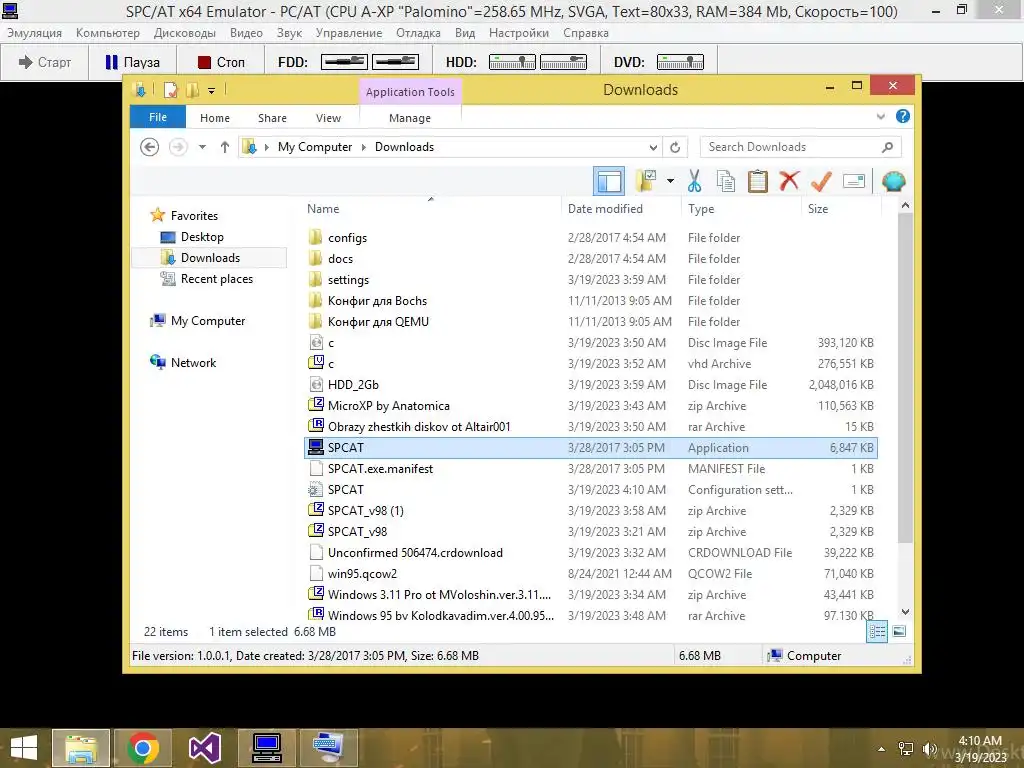
Task: Click the vertical scrollbar of file list
Action: (x=905, y=377)
